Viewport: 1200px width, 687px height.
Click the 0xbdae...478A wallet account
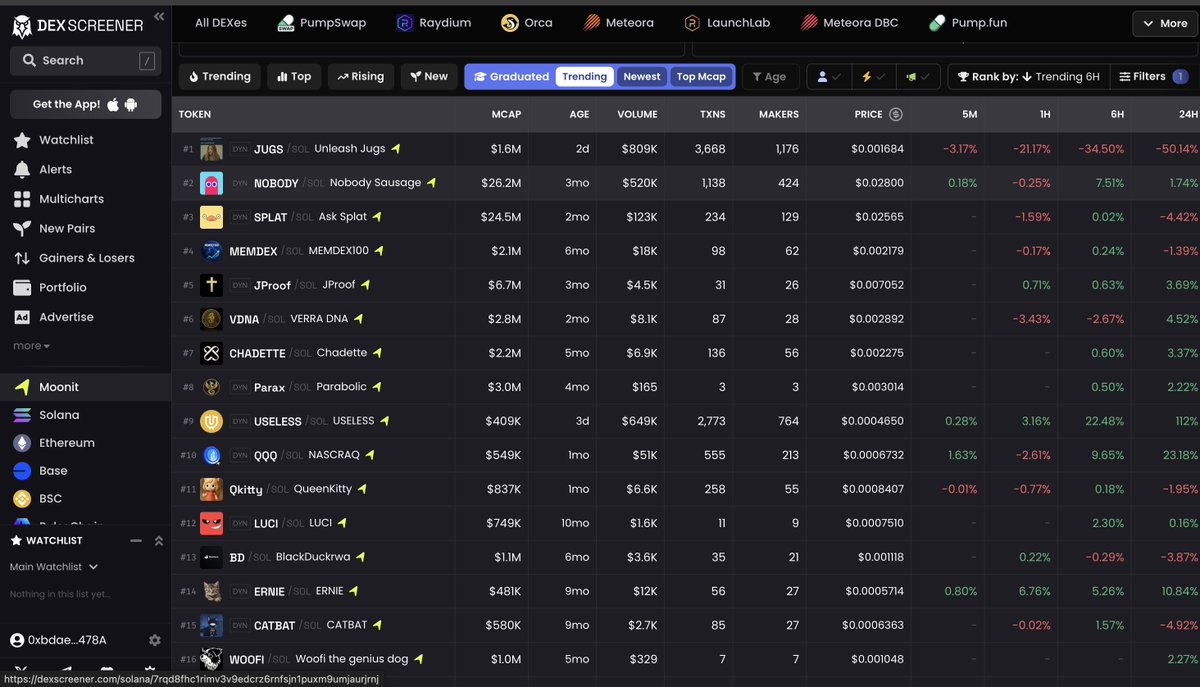pyautogui.click(x=58, y=640)
